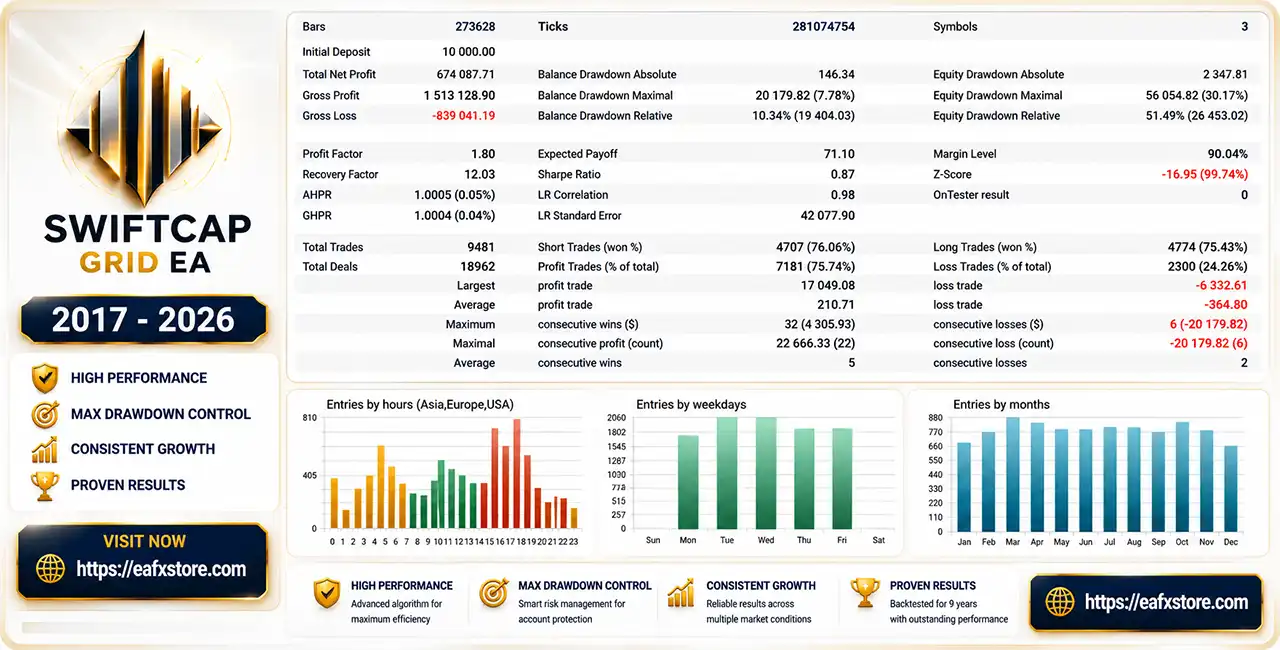Click the target icon beside Max Drawdown Control in sidebar

44,414
